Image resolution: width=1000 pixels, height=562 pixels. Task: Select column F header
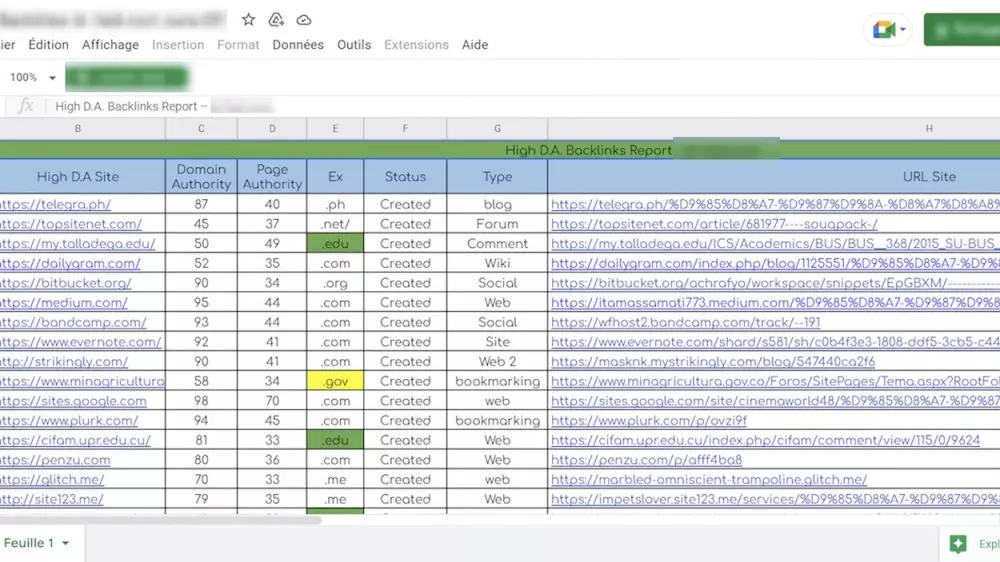[x=405, y=128]
